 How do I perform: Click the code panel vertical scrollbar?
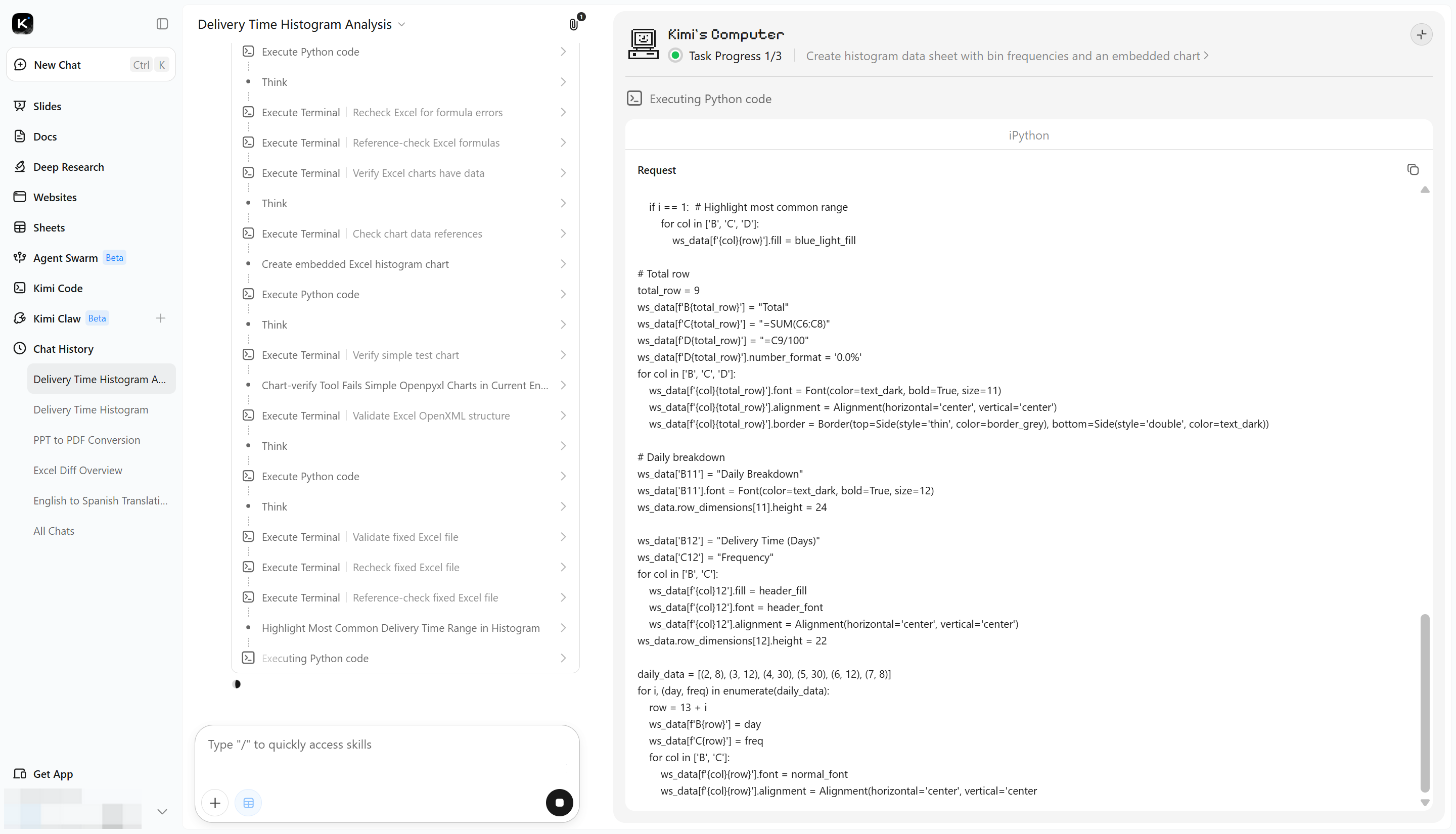coord(1425,703)
